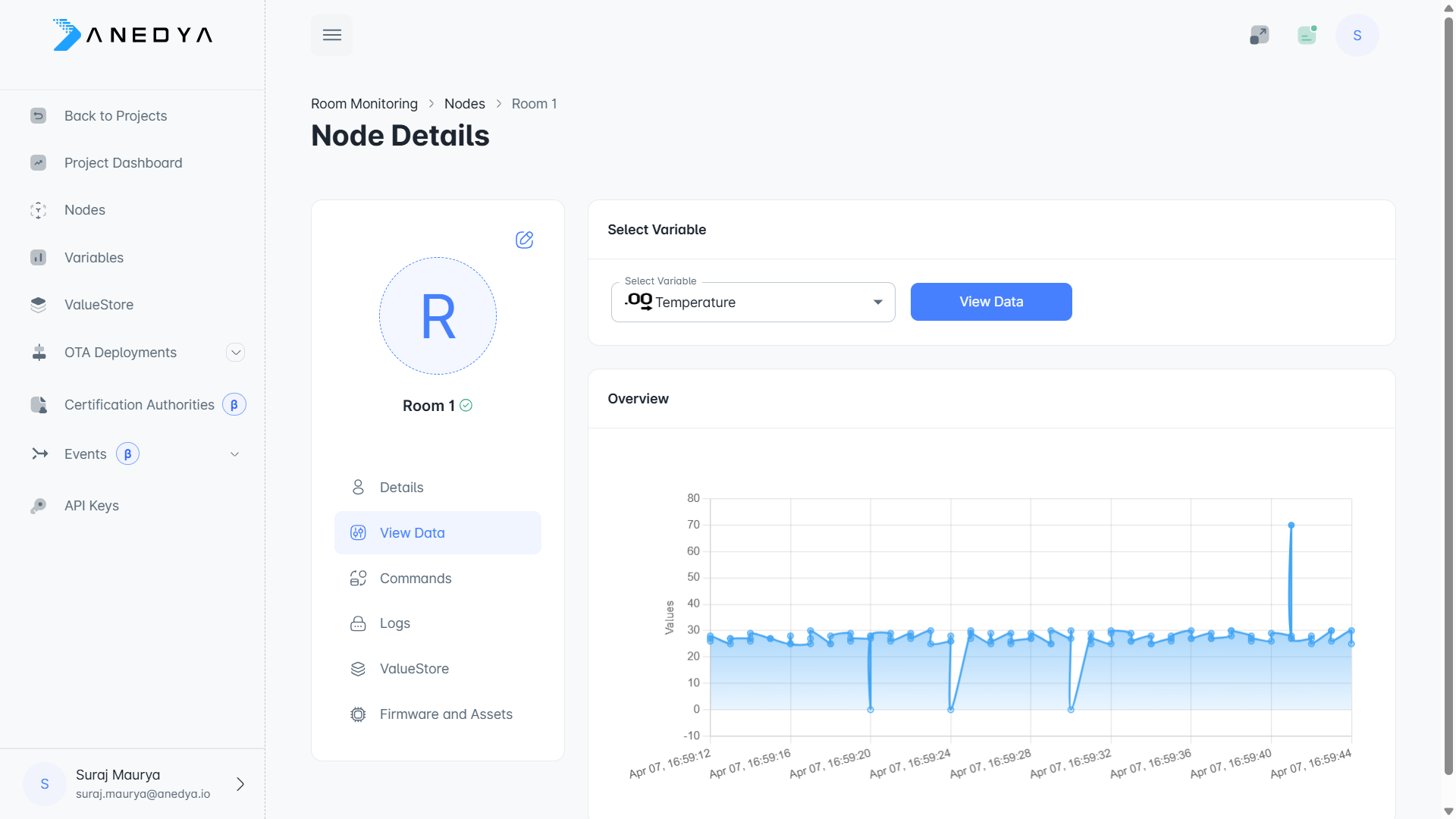Click the edit node pencil icon
Screen dimensions: 1456x819
(x=524, y=240)
